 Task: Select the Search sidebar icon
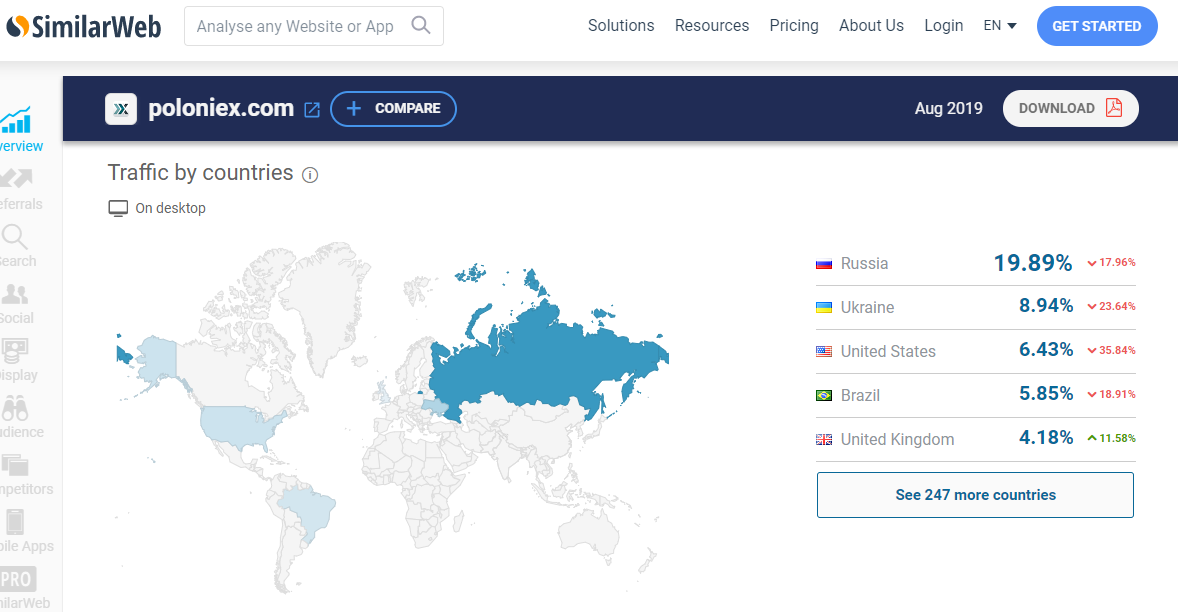click(x=14, y=237)
